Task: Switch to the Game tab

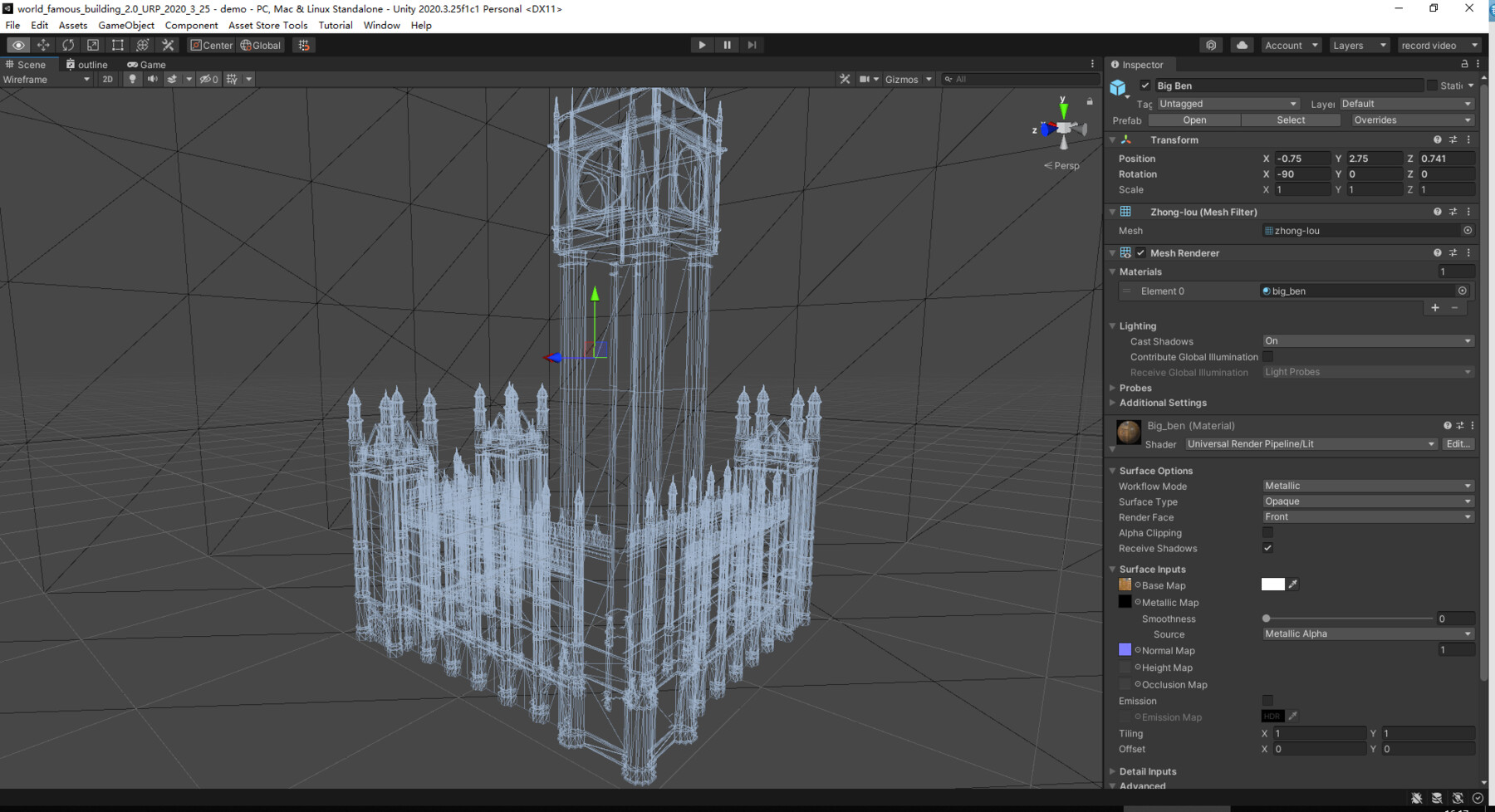Action: click(x=146, y=64)
